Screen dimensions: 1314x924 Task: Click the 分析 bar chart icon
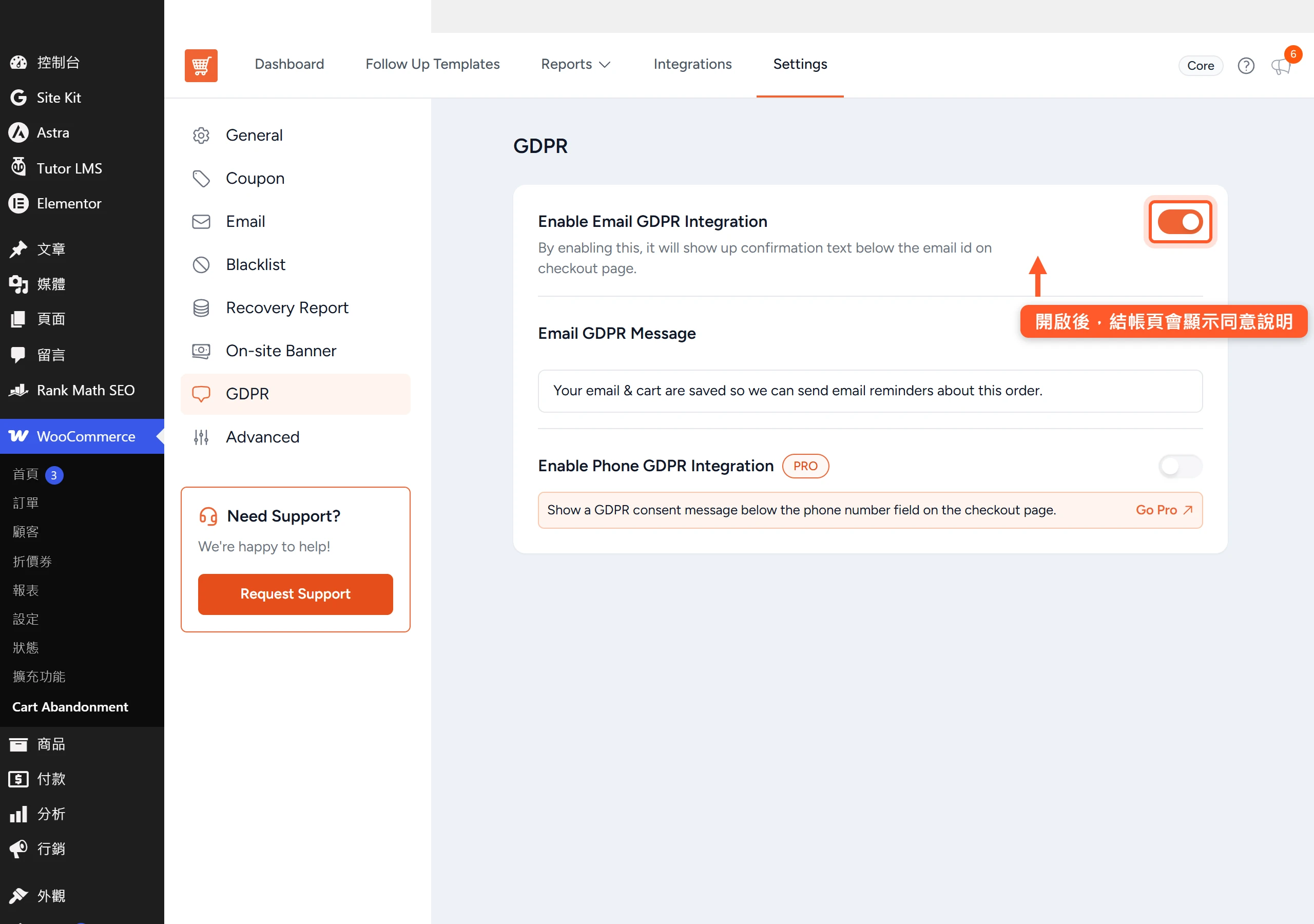[x=18, y=814]
